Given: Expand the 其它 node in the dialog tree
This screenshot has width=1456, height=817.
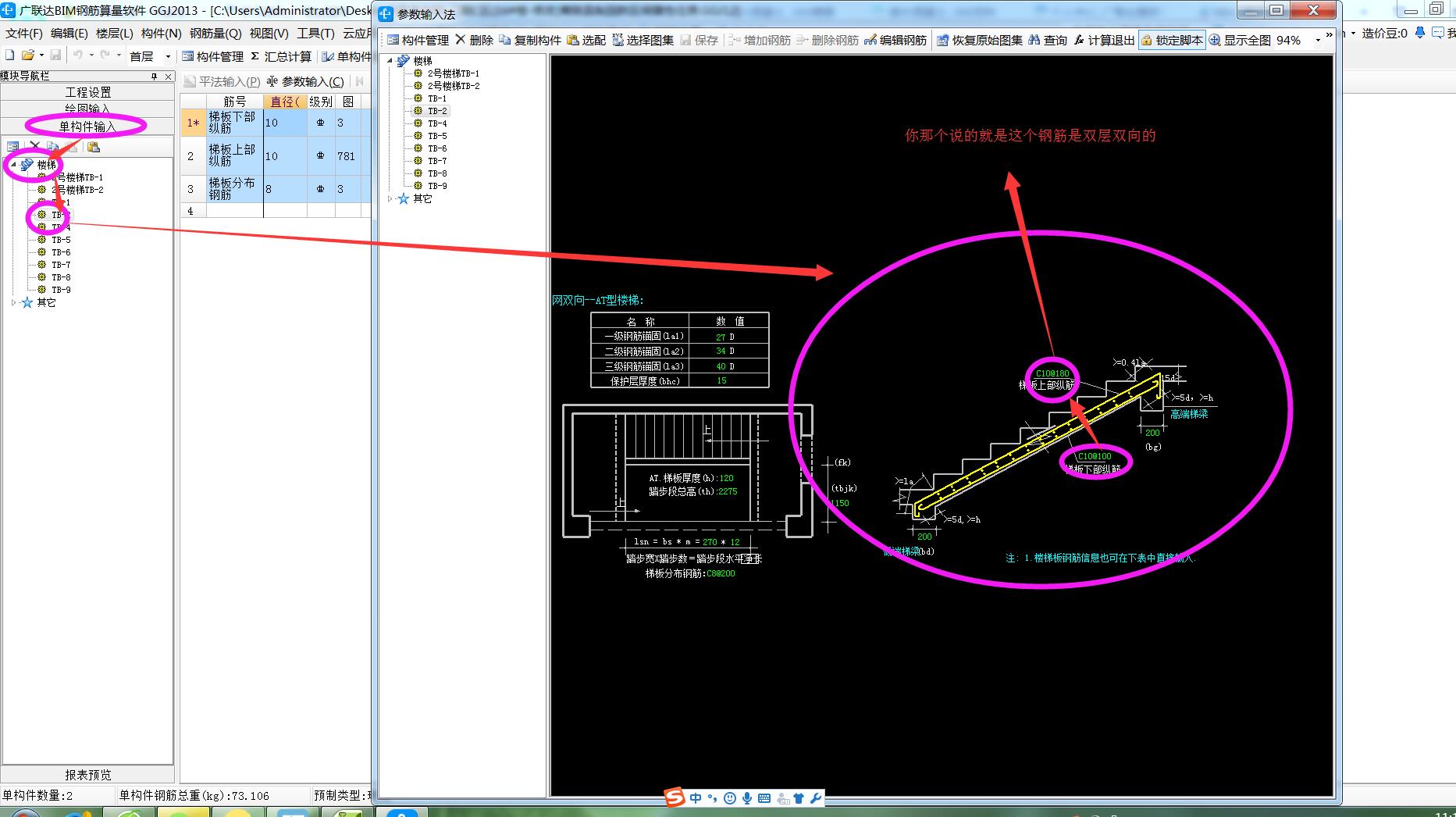Looking at the screenshot, I should click(x=390, y=198).
